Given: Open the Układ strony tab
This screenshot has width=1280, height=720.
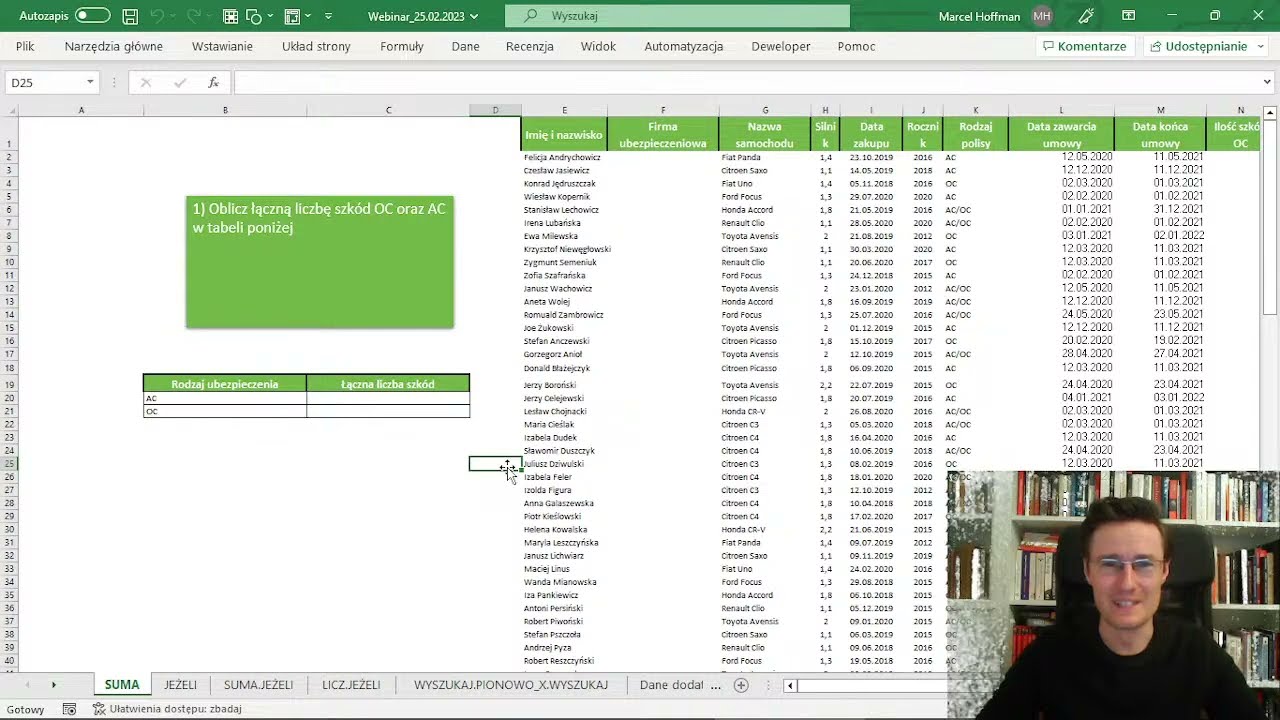Looking at the screenshot, I should [316, 46].
